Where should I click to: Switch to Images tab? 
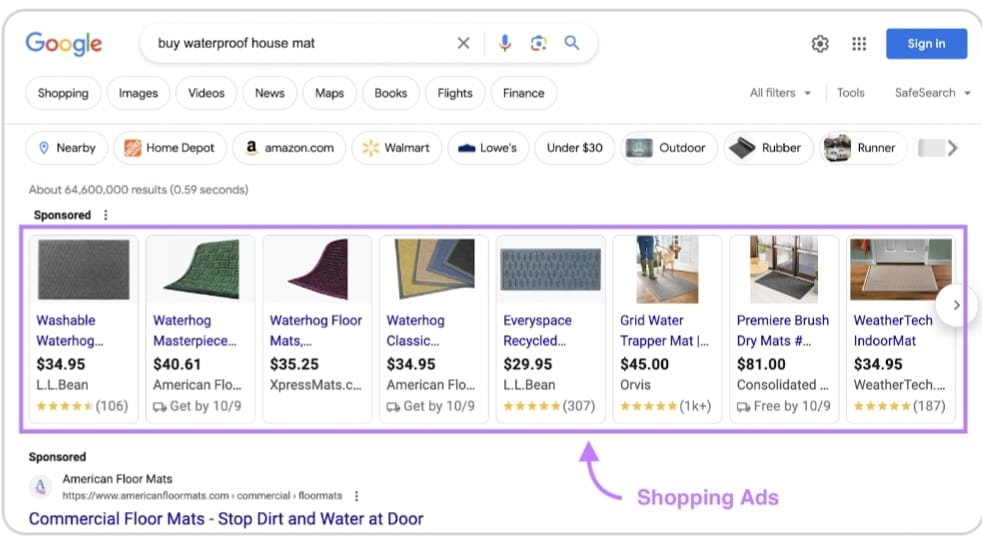coord(138,93)
